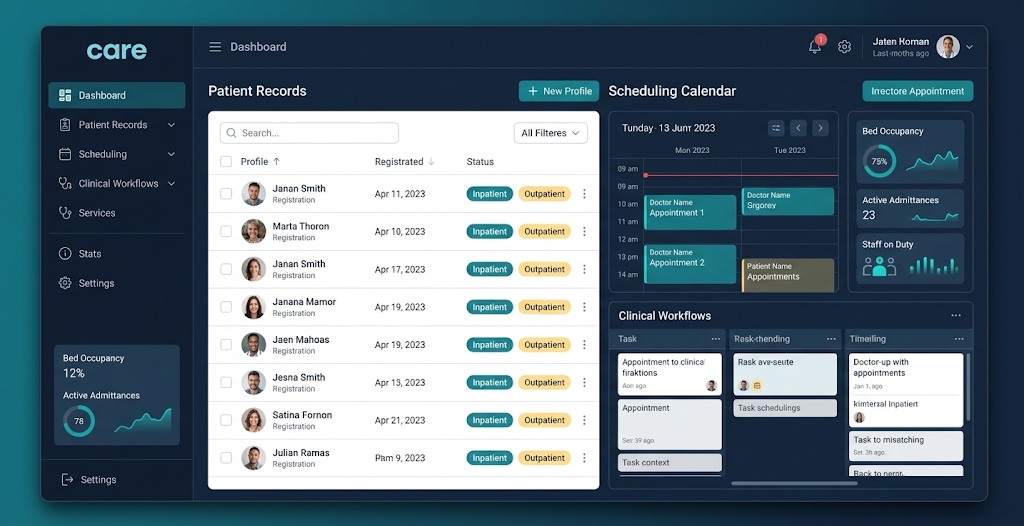Click the Services stethoscope icon
This screenshot has height=526, width=1024.
(65, 213)
